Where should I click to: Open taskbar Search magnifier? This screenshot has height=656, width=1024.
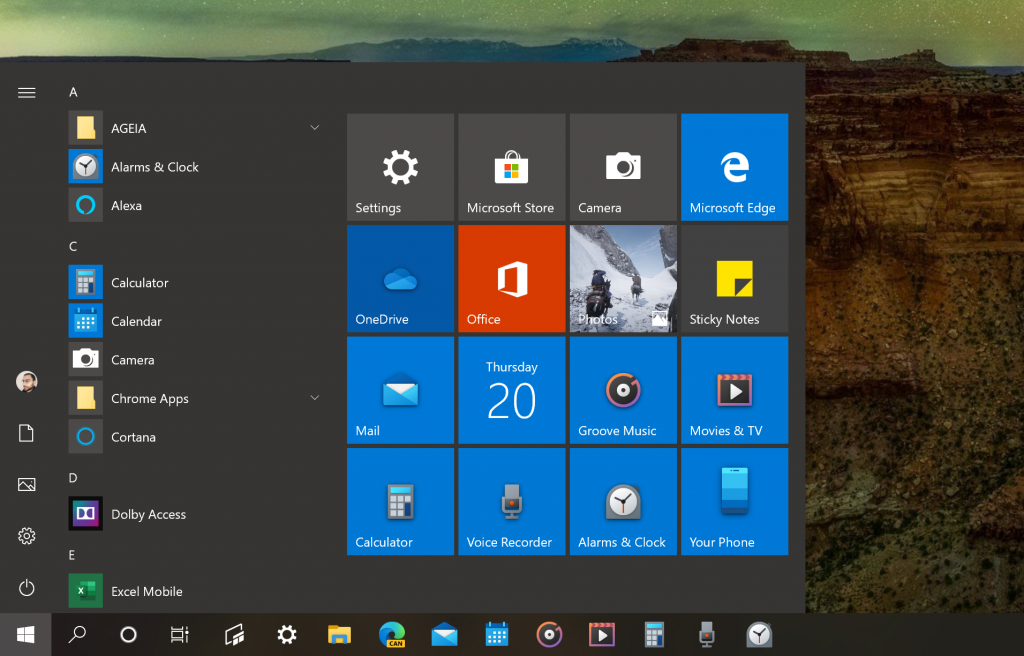pos(77,634)
